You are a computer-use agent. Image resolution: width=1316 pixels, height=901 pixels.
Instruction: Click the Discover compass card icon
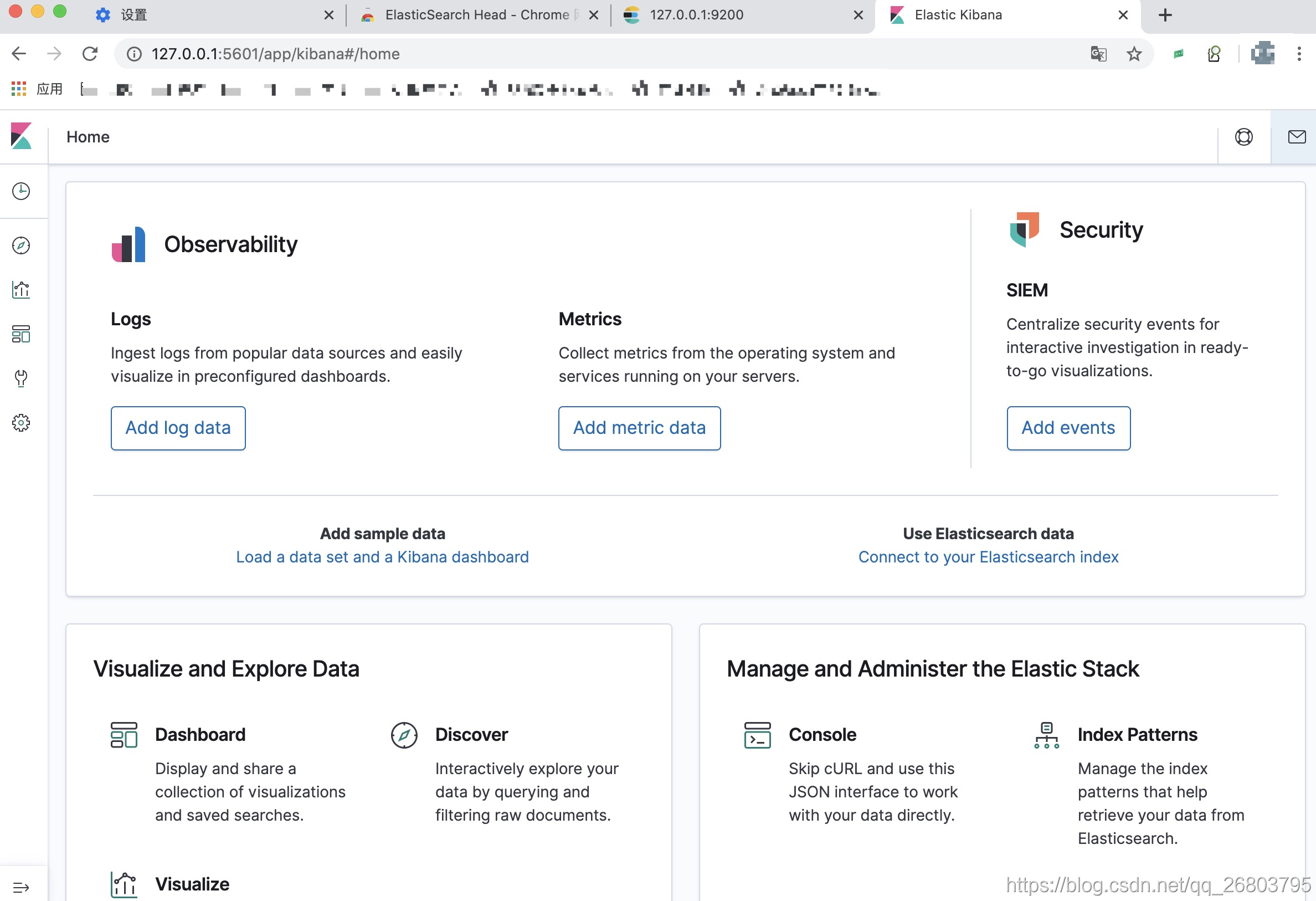click(x=404, y=735)
